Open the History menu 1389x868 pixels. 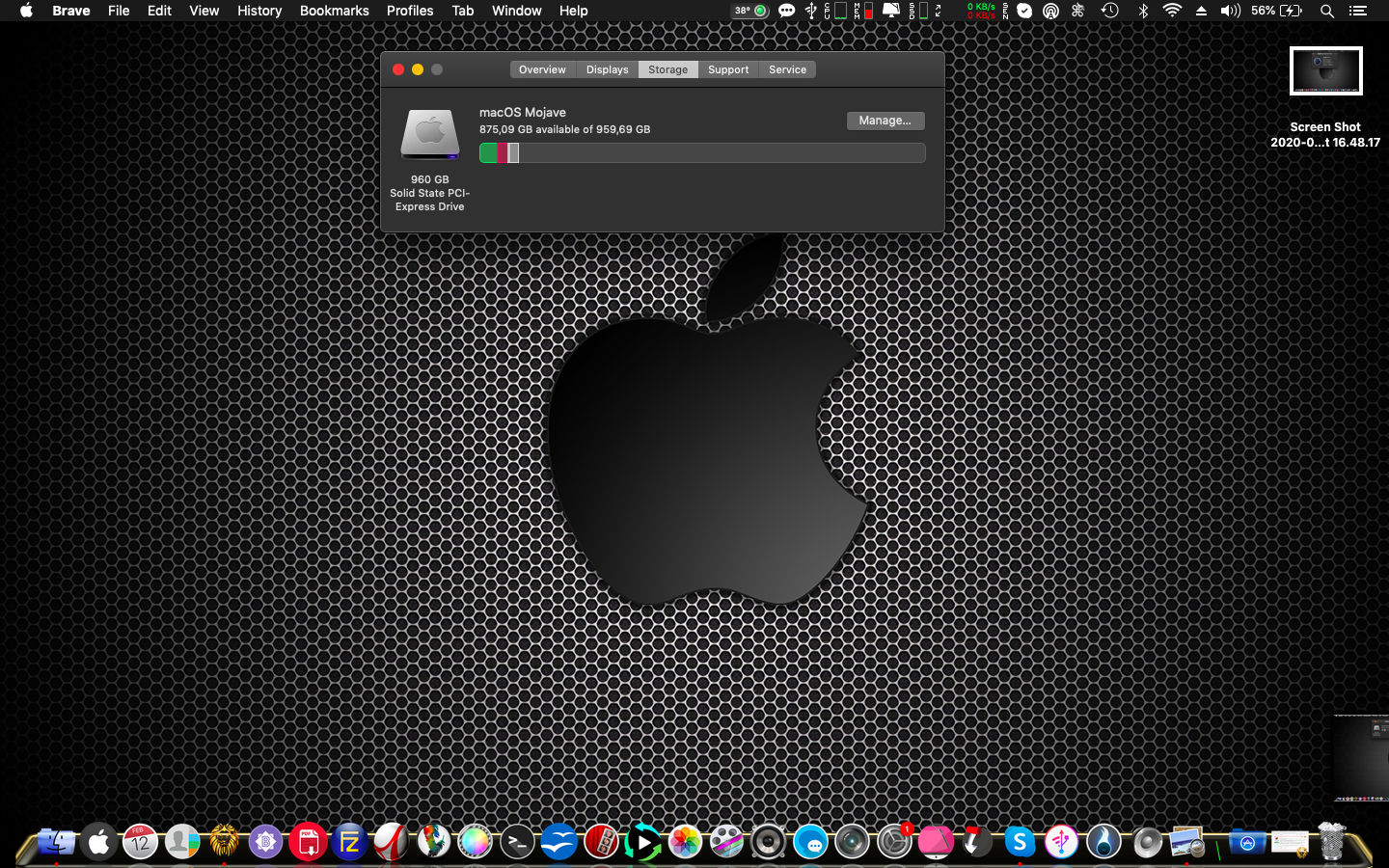tap(259, 11)
